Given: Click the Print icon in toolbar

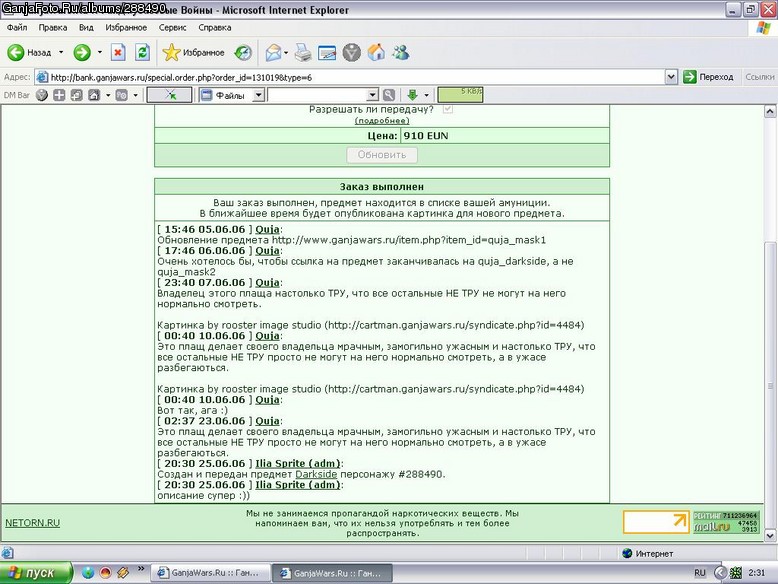Looking at the screenshot, I should click(x=303, y=52).
